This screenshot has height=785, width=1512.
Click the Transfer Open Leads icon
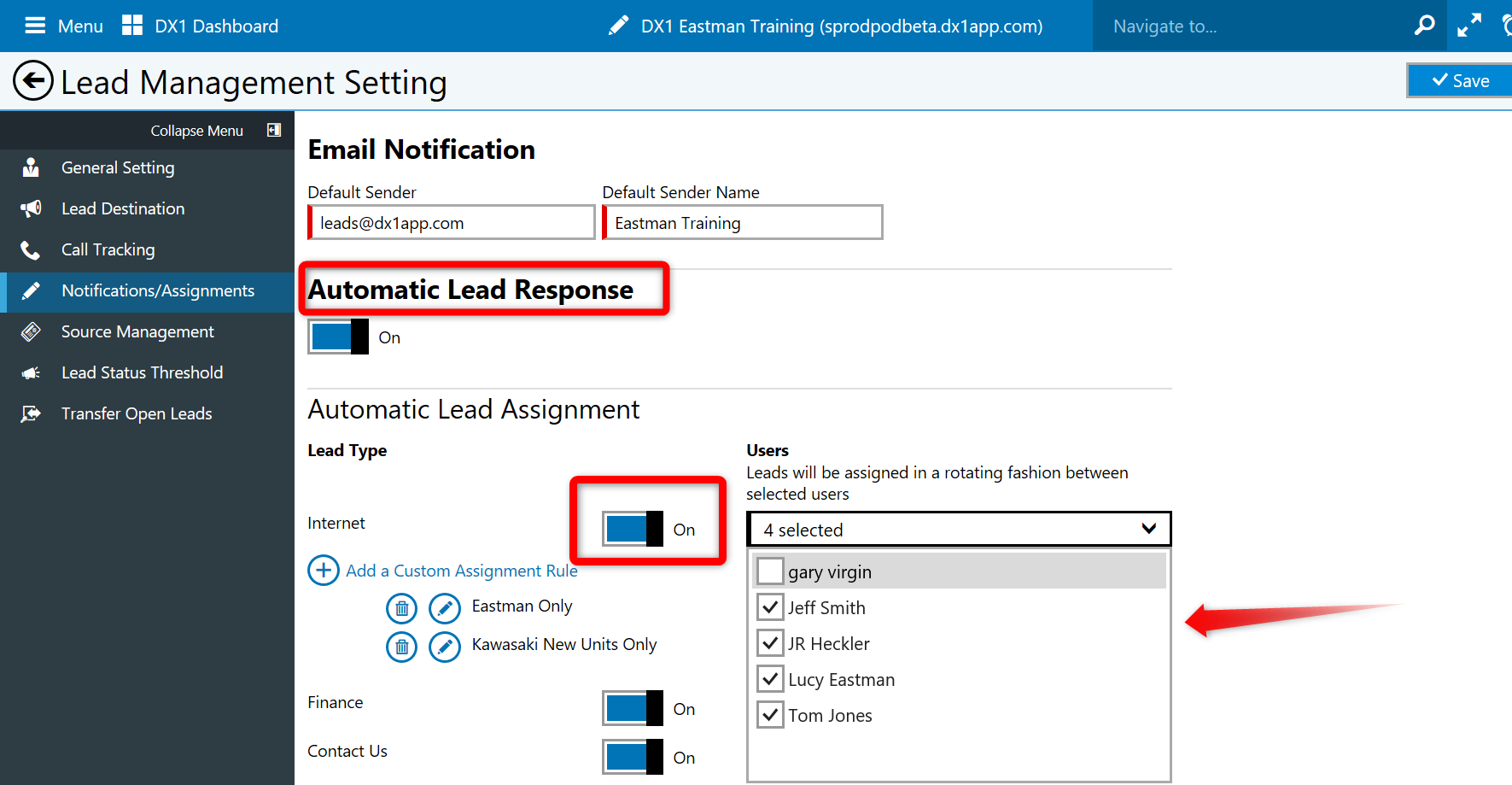tap(31, 413)
